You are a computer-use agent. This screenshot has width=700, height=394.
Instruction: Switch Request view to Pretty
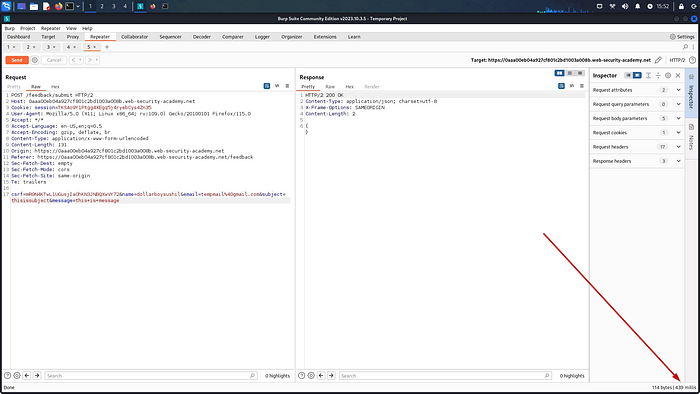point(14,87)
